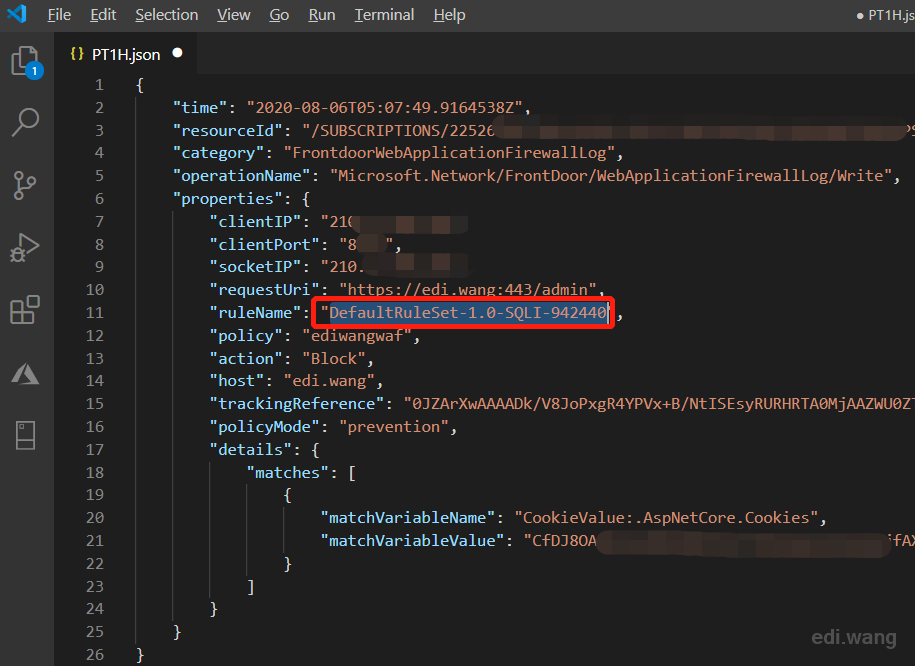
Task: Click the "ruleName" key
Action: [x=255, y=313]
